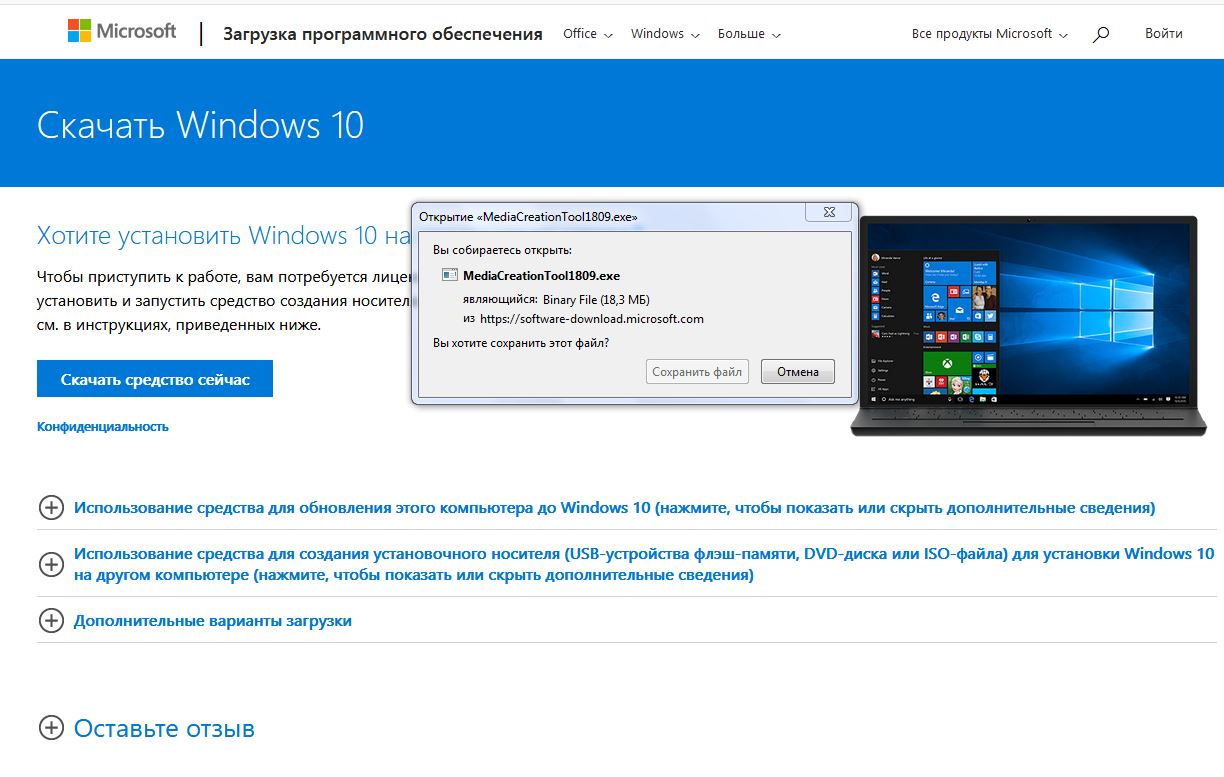The height and width of the screenshot is (777, 1224).
Task: Close the file download dialog
Action: coord(829,212)
